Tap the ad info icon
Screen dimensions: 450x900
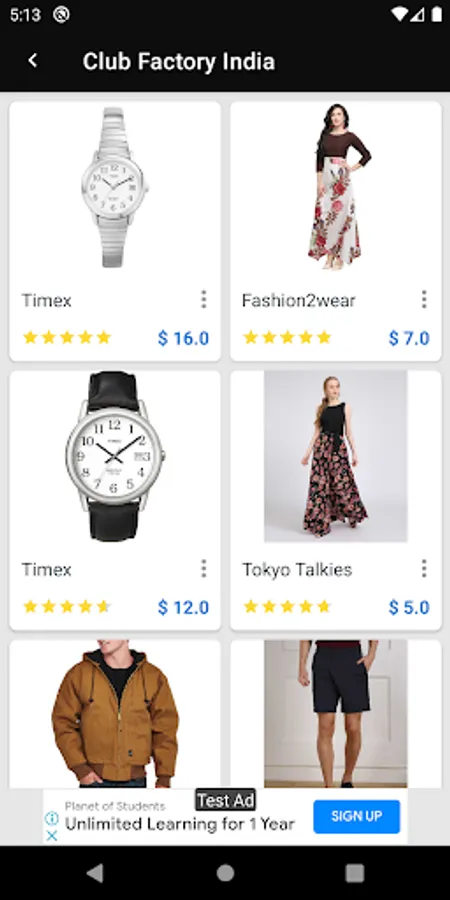pyautogui.click(x=52, y=818)
